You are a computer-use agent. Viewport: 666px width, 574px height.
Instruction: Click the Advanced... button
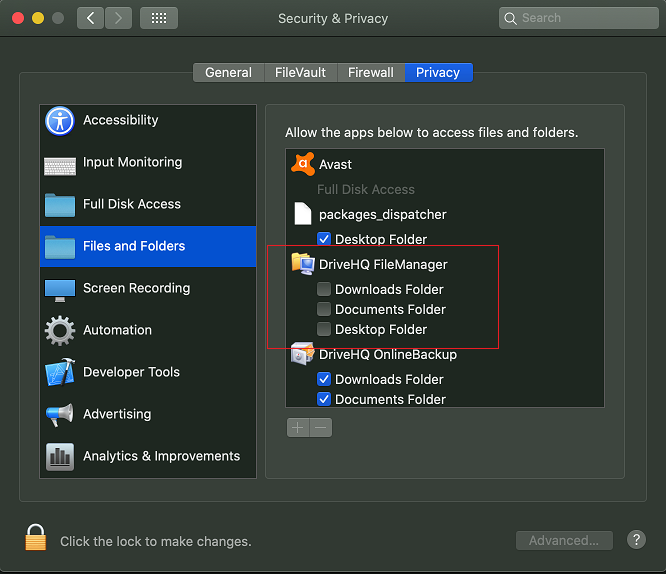pos(564,540)
